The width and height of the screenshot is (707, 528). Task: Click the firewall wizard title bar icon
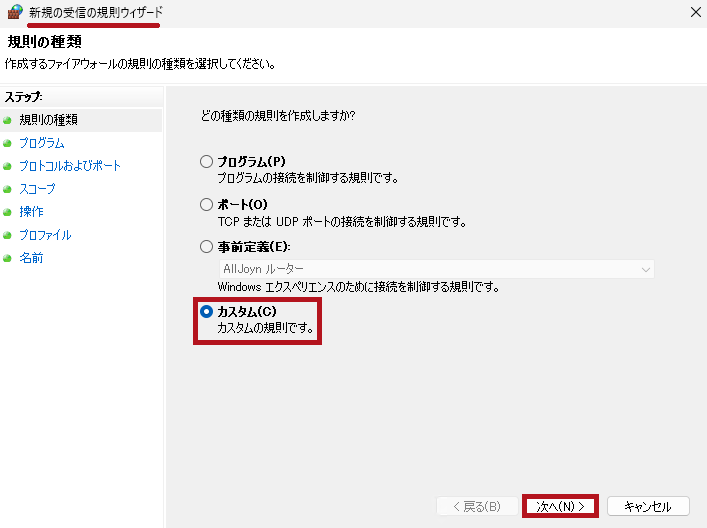coord(15,12)
